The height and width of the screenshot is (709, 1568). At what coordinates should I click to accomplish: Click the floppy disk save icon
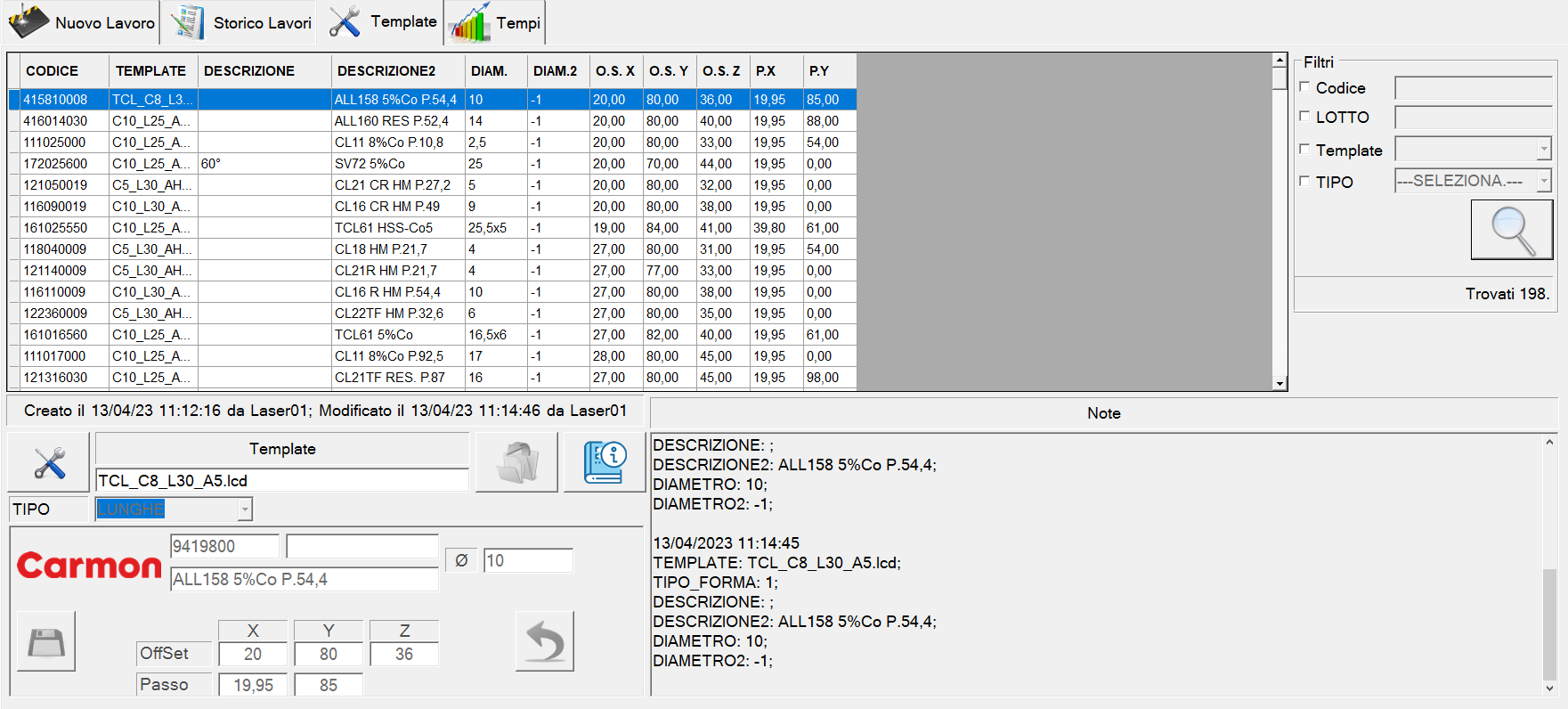tap(46, 641)
